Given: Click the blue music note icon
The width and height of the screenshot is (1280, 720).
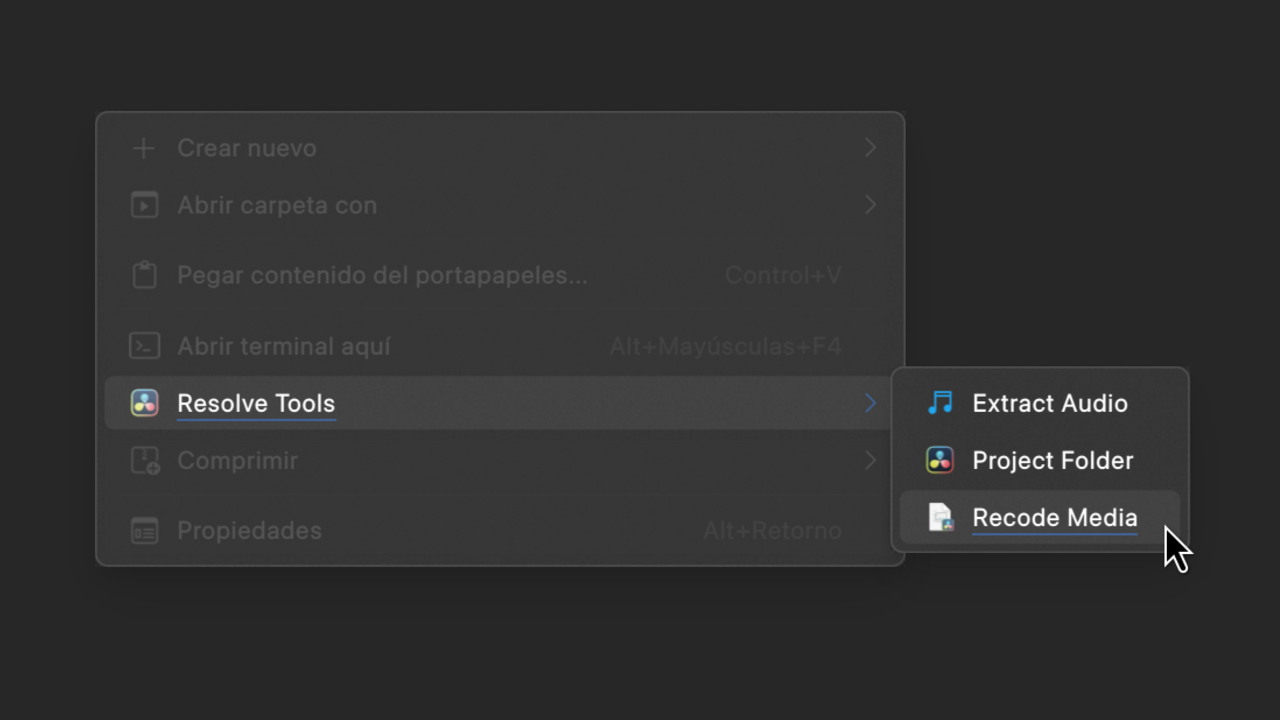Looking at the screenshot, I should tap(940, 403).
